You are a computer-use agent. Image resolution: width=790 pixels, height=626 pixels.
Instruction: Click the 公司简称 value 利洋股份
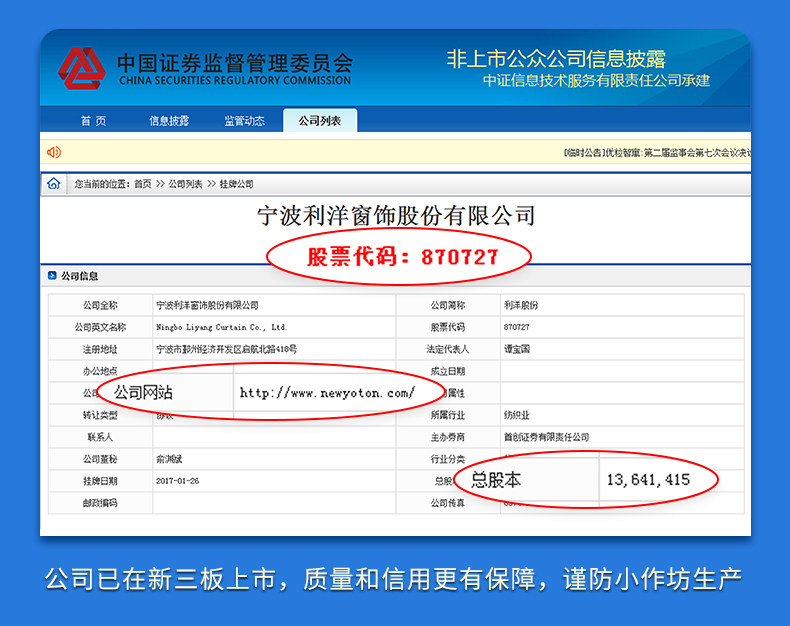(521, 305)
